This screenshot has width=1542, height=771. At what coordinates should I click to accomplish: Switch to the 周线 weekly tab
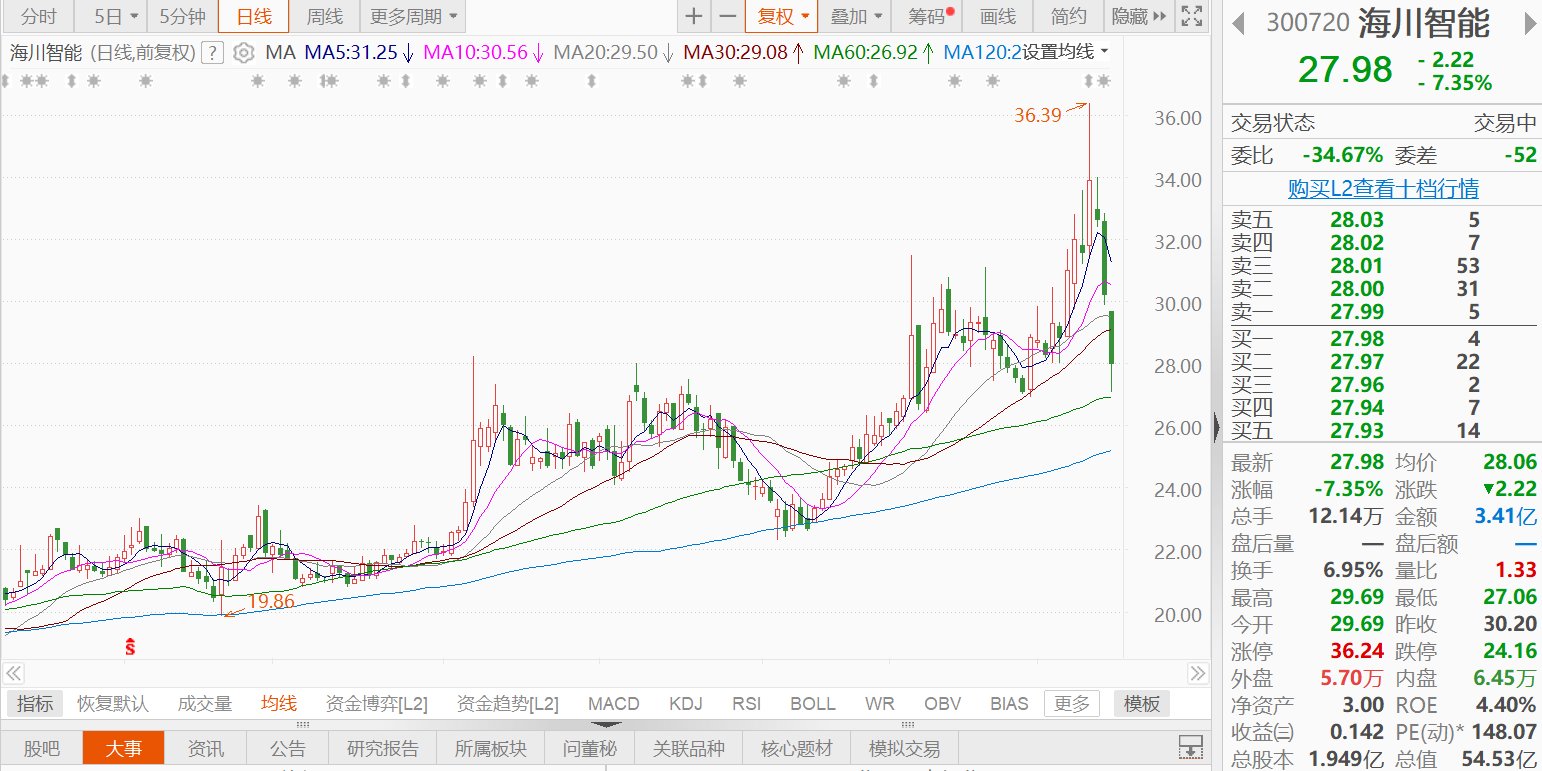tap(324, 16)
